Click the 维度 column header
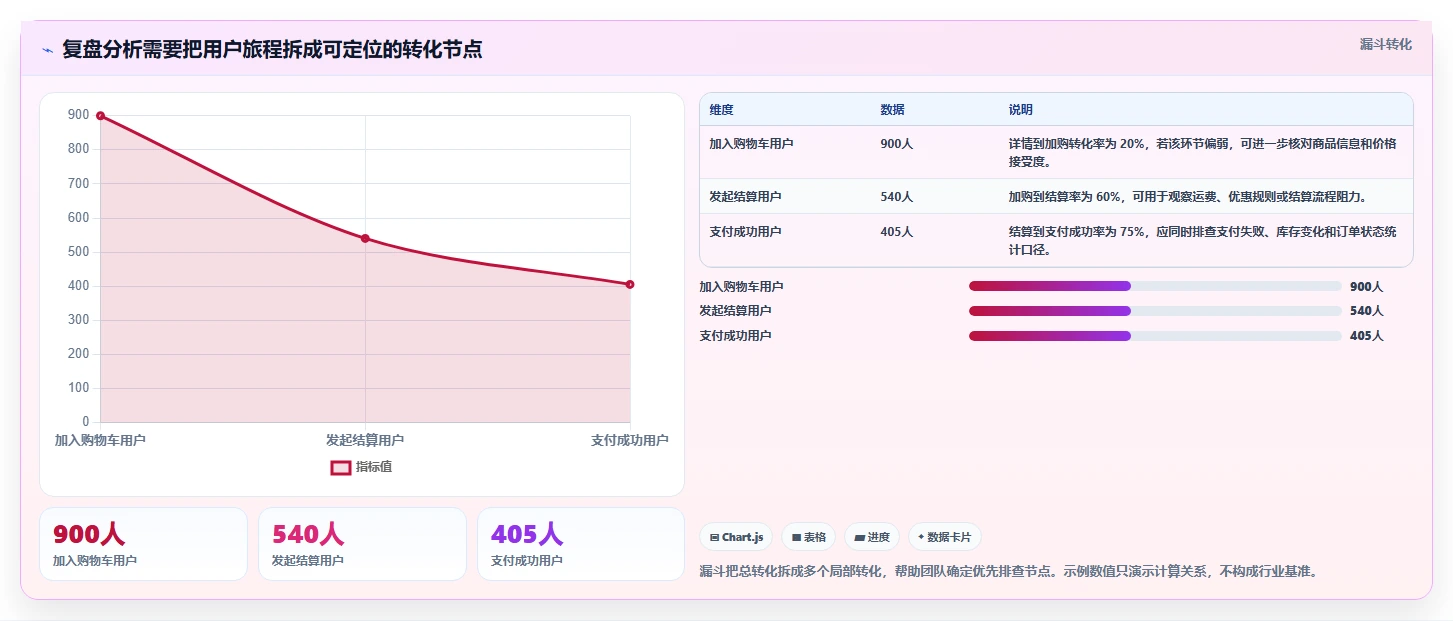 click(x=785, y=110)
